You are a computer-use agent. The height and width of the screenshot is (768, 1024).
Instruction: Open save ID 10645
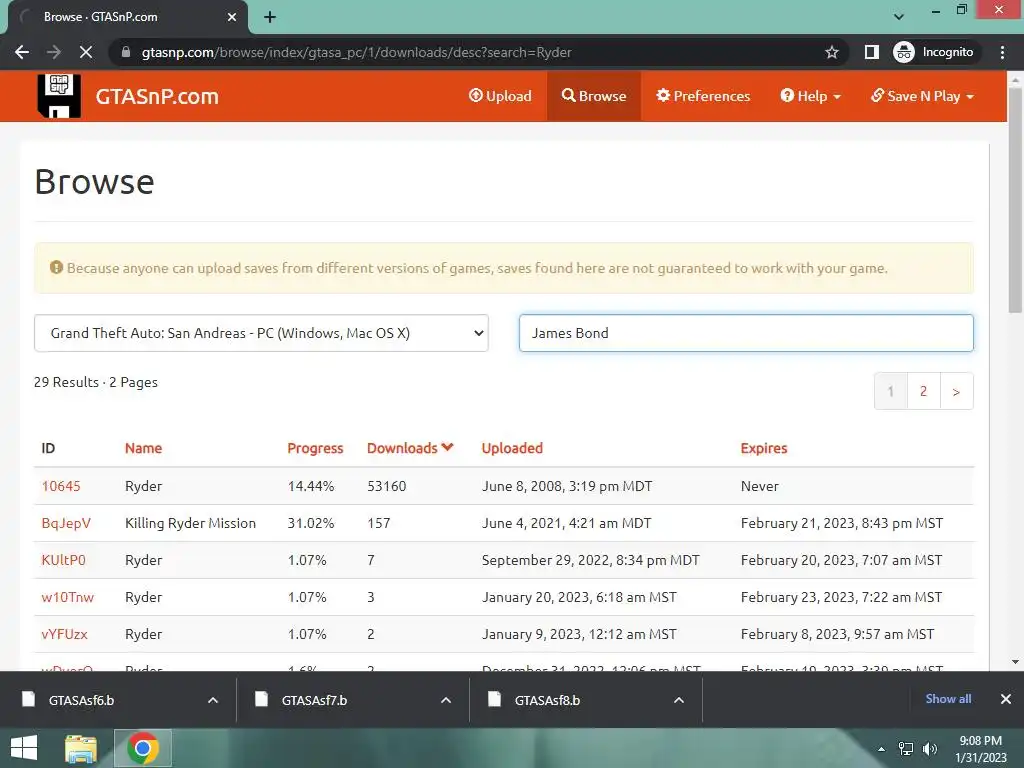coord(61,486)
